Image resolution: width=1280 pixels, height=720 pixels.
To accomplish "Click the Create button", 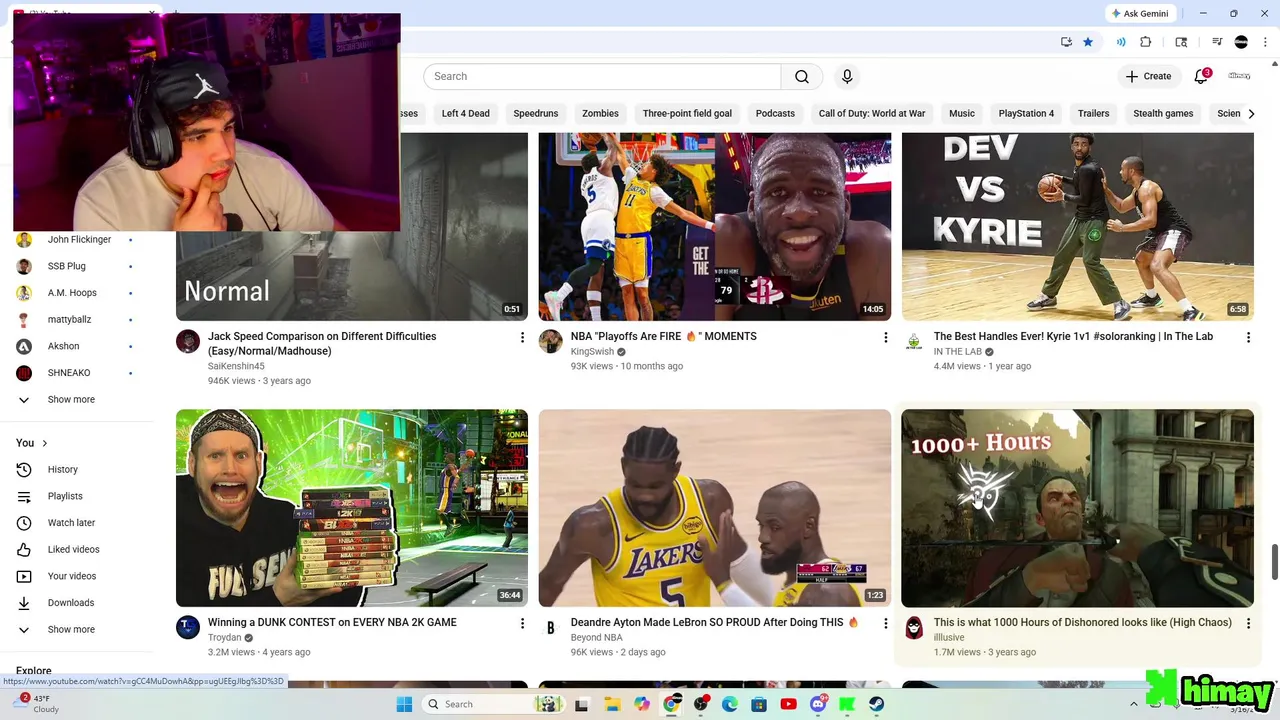I will [1148, 76].
